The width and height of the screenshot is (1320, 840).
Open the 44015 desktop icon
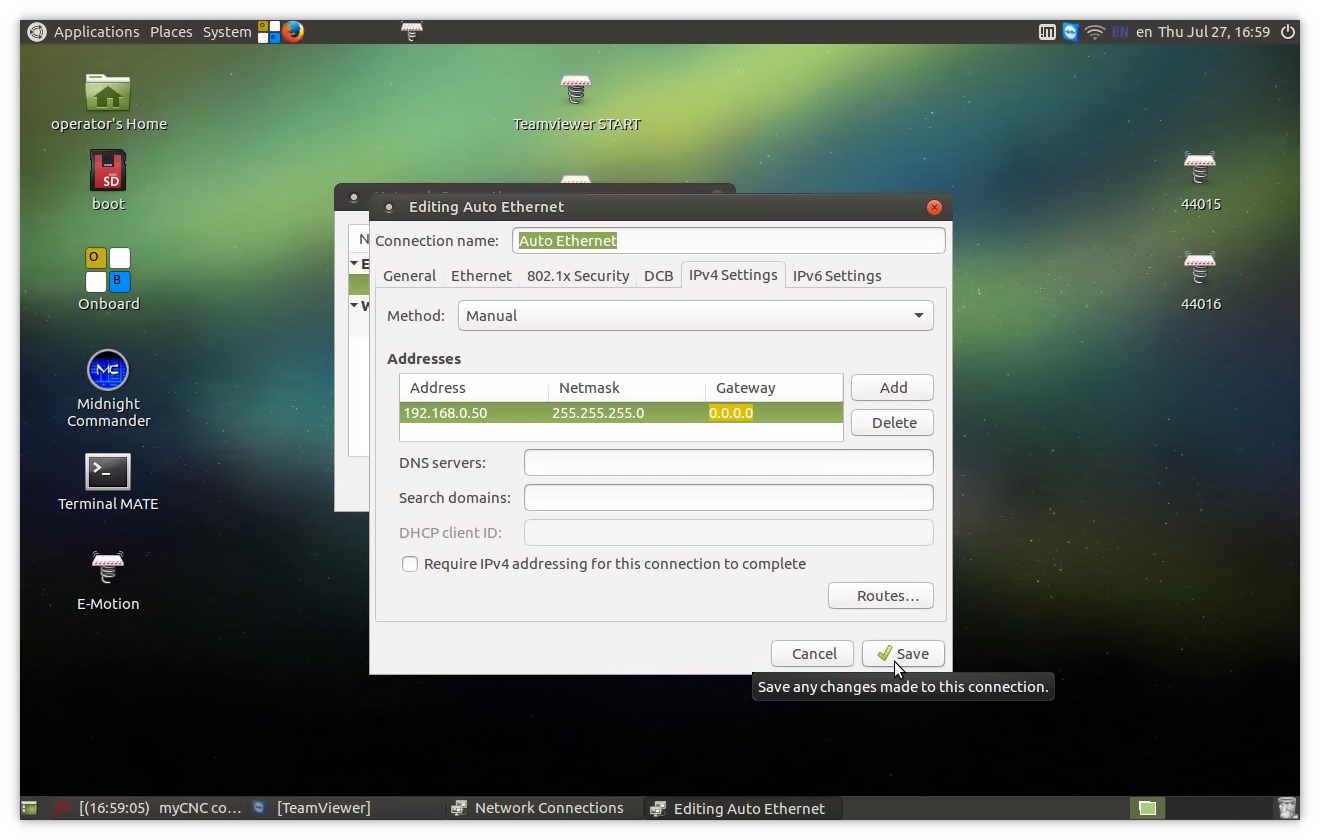tap(1200, 170)
